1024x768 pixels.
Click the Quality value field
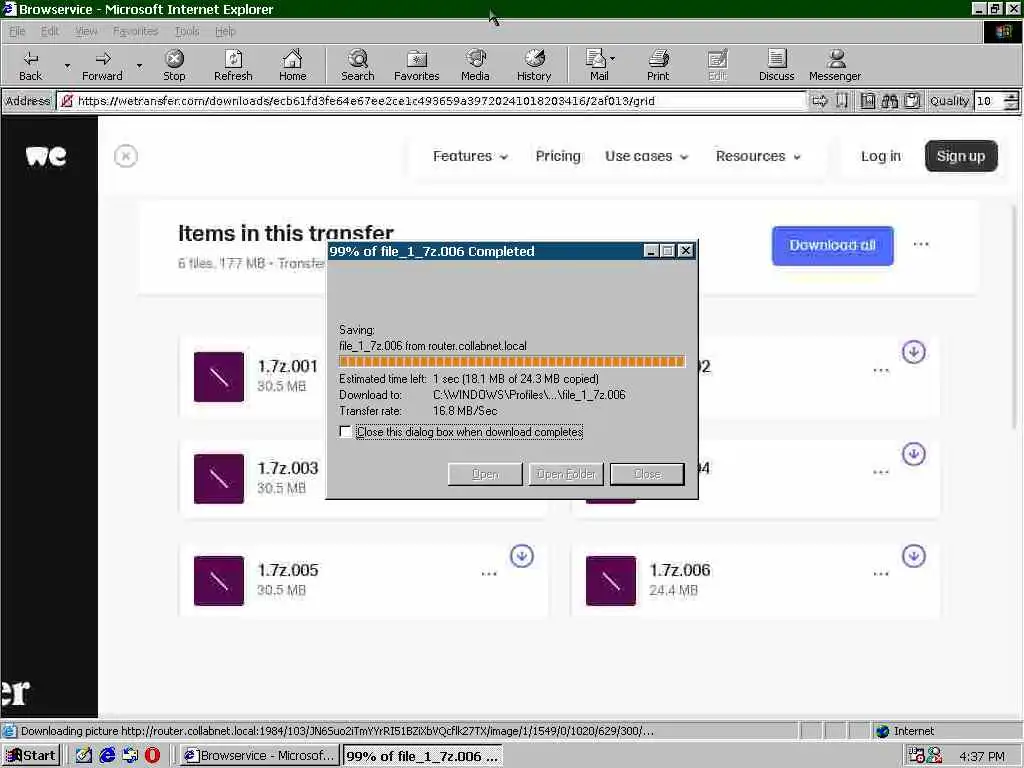coord(987,101)
